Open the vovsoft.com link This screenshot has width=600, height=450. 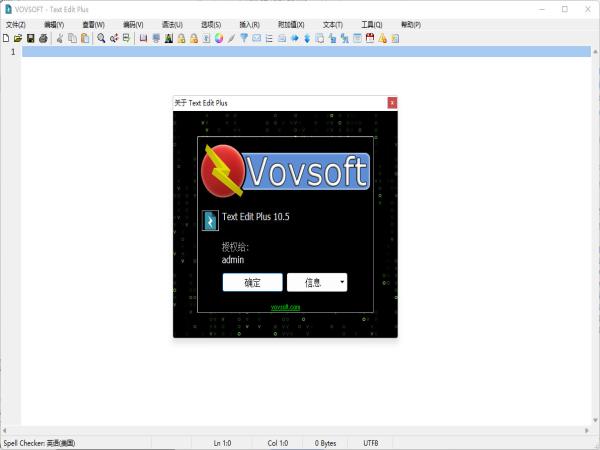tap(285, 307)
